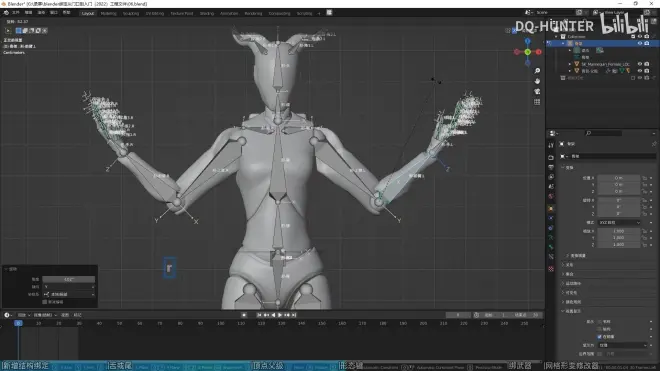Open the Render properties tab
The image size is (660, 371).
click(x=551, y=157)
